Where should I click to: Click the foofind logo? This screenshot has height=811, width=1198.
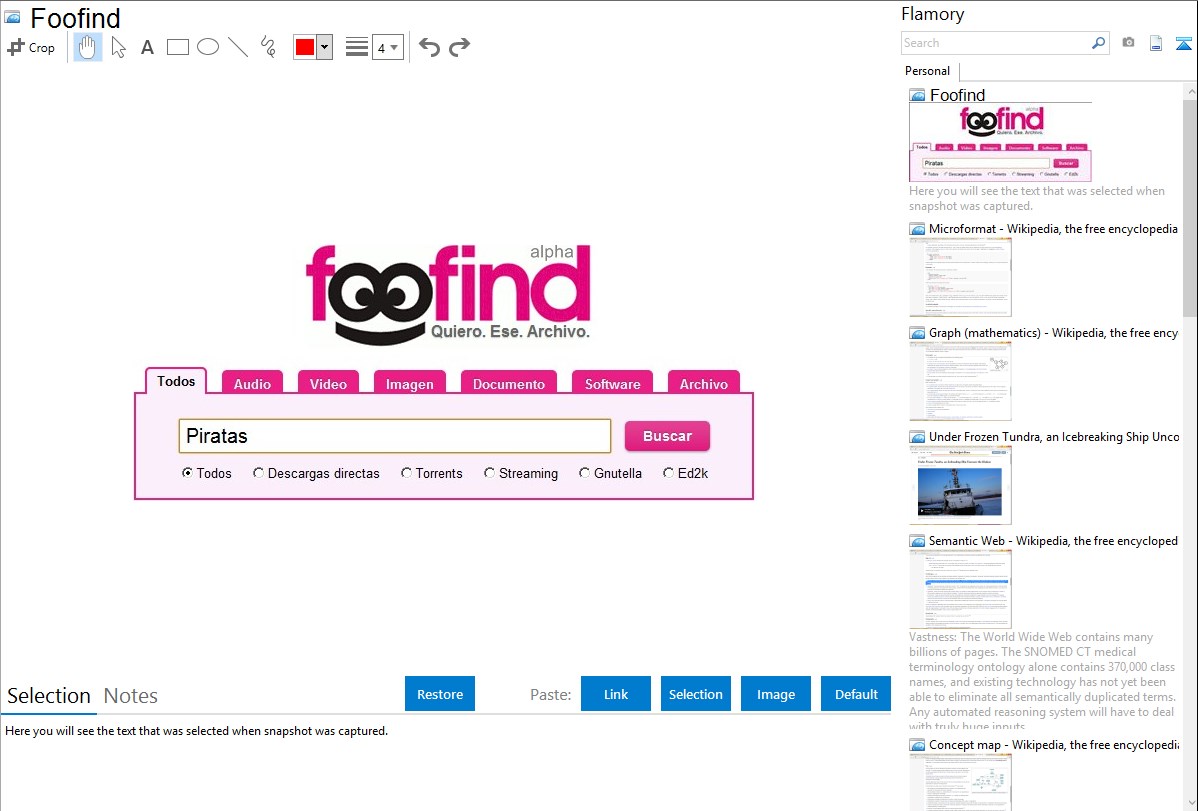click(448, 294)
